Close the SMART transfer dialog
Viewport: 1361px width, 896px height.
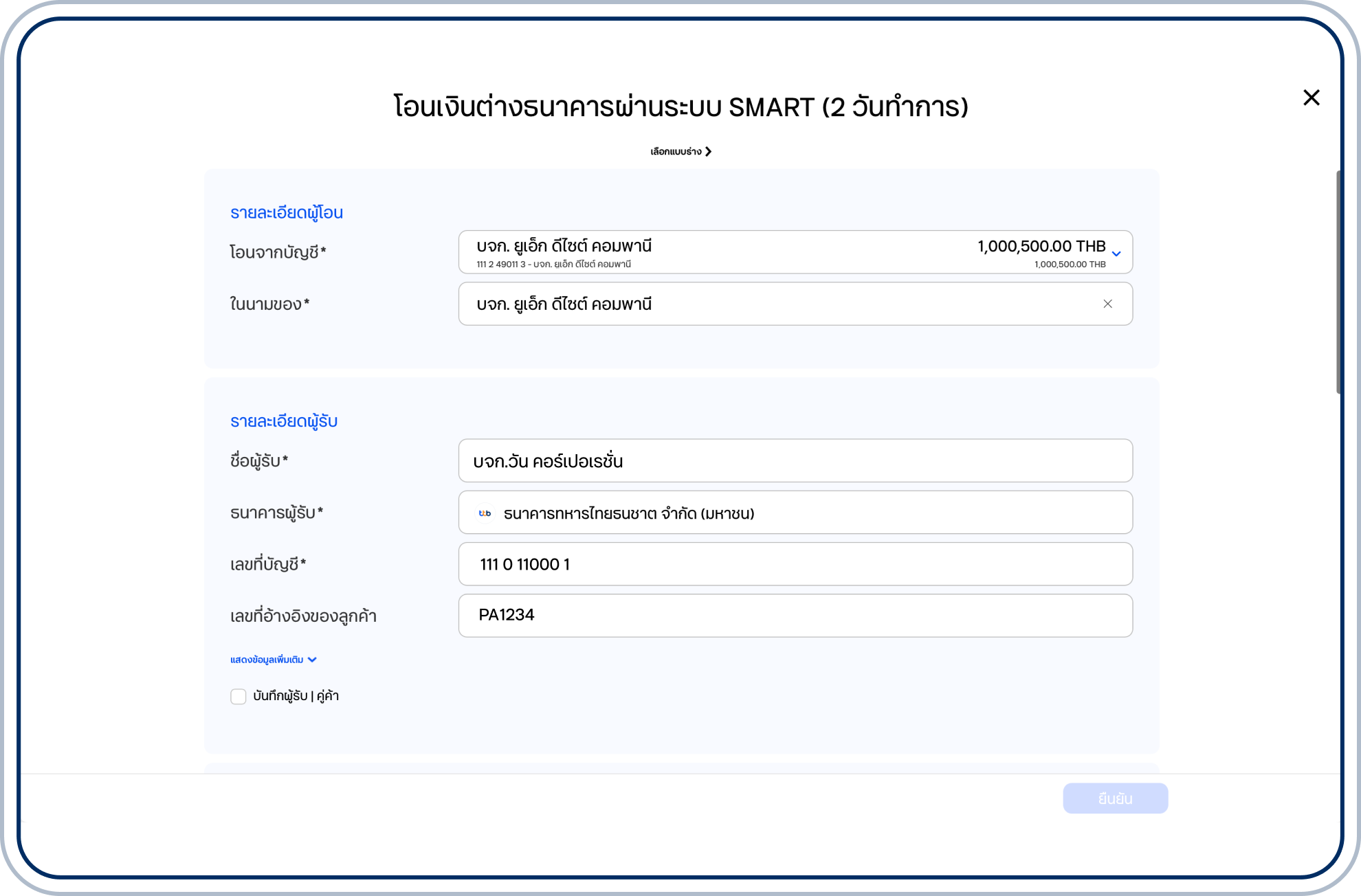(1311, 98)
